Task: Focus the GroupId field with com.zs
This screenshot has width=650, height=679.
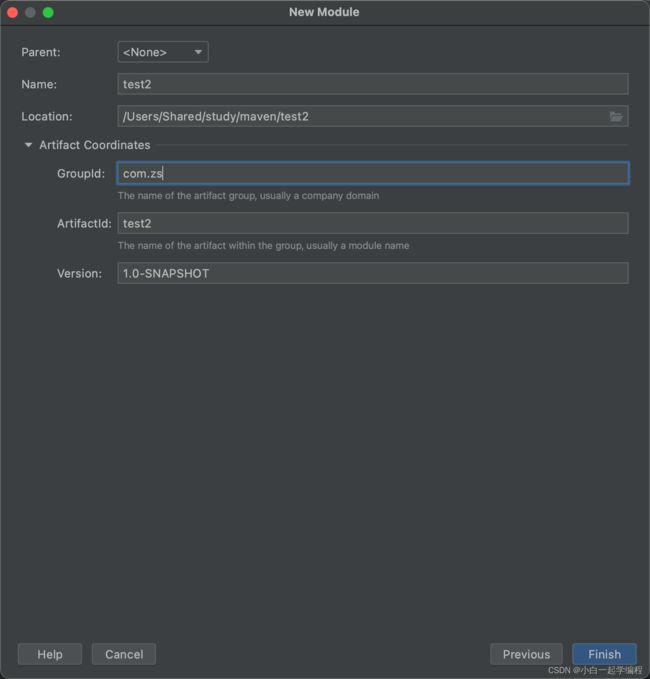Action: [x=373, y=173]
